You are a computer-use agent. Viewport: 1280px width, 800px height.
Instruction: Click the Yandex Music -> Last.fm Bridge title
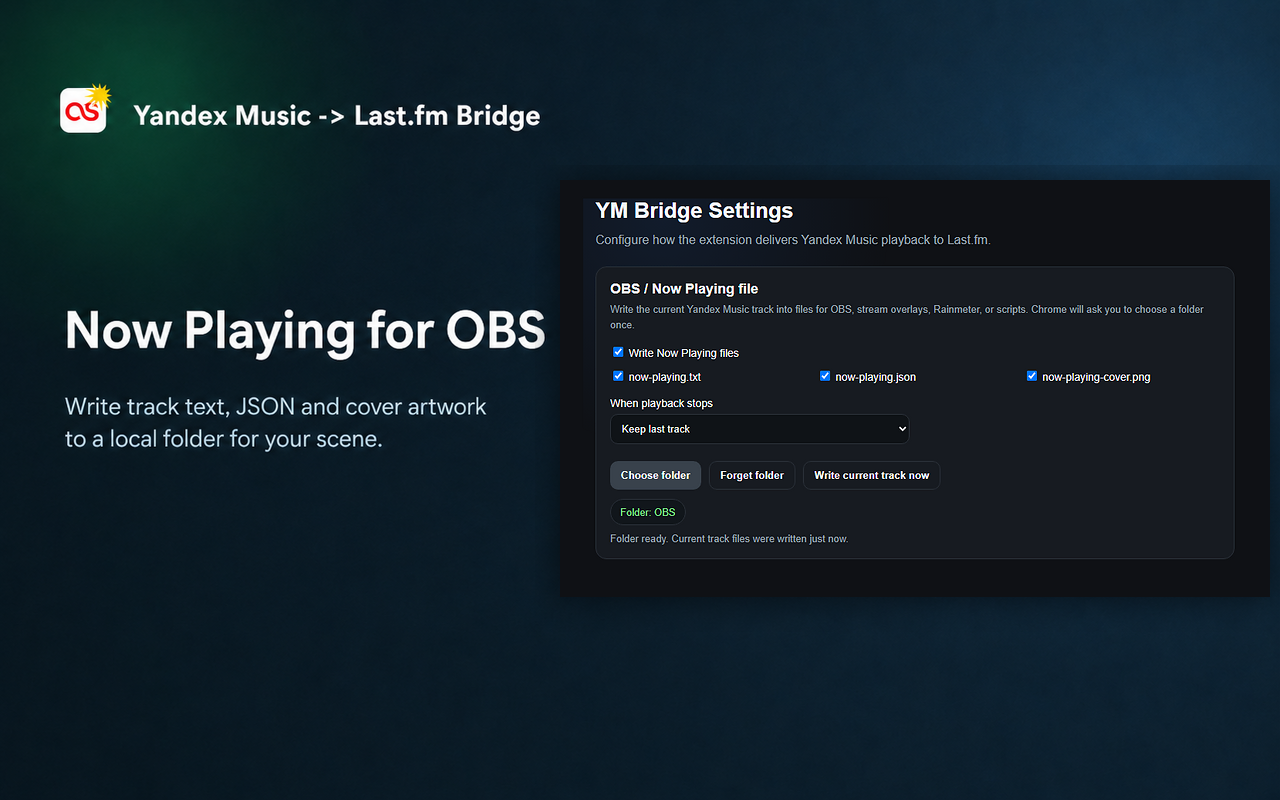337,116
